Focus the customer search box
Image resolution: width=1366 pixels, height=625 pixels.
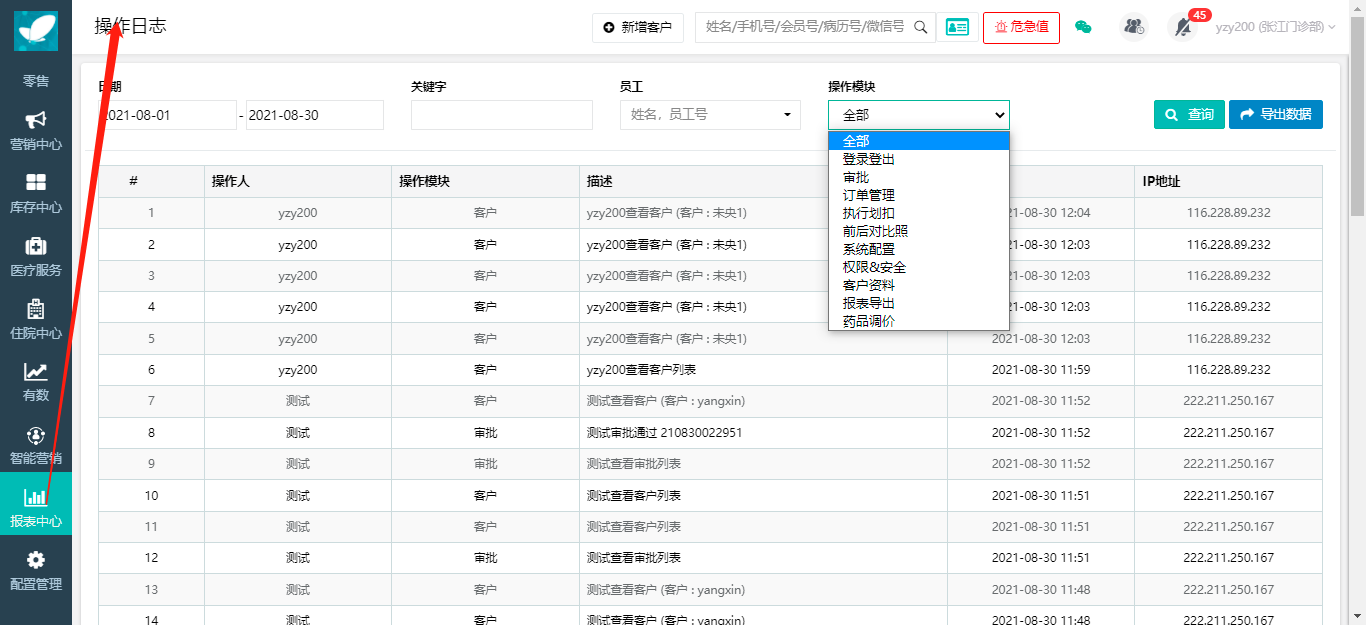click(804, 27)
